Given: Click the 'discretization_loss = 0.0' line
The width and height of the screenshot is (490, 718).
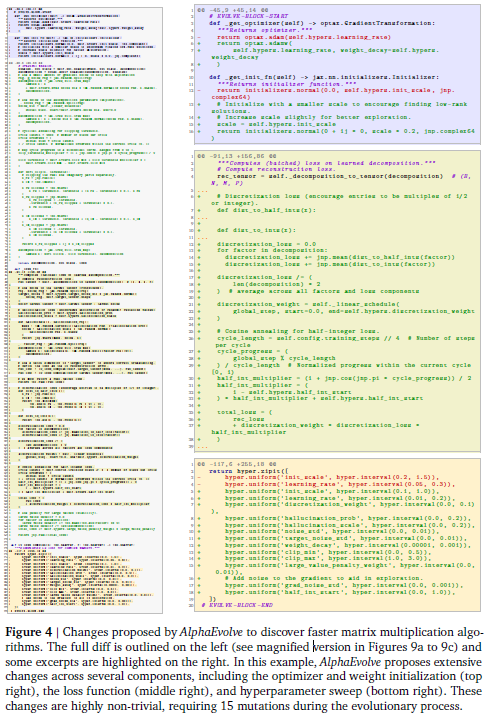Looking at the screenshot, I should (x=267, y=244).
